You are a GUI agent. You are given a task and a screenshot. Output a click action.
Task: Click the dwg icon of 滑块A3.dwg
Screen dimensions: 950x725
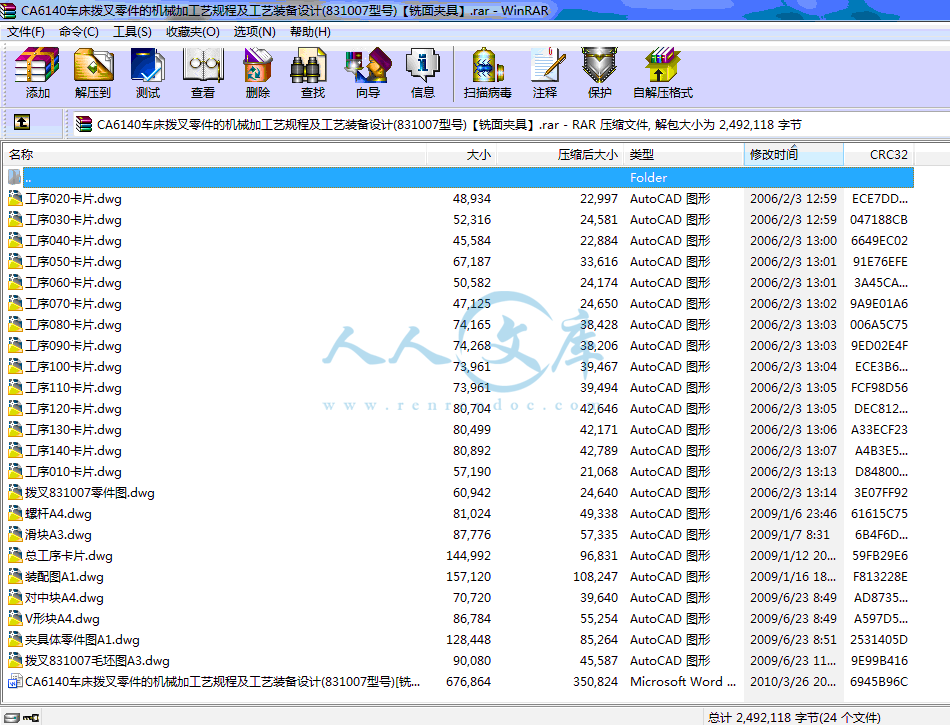(15, 534)
